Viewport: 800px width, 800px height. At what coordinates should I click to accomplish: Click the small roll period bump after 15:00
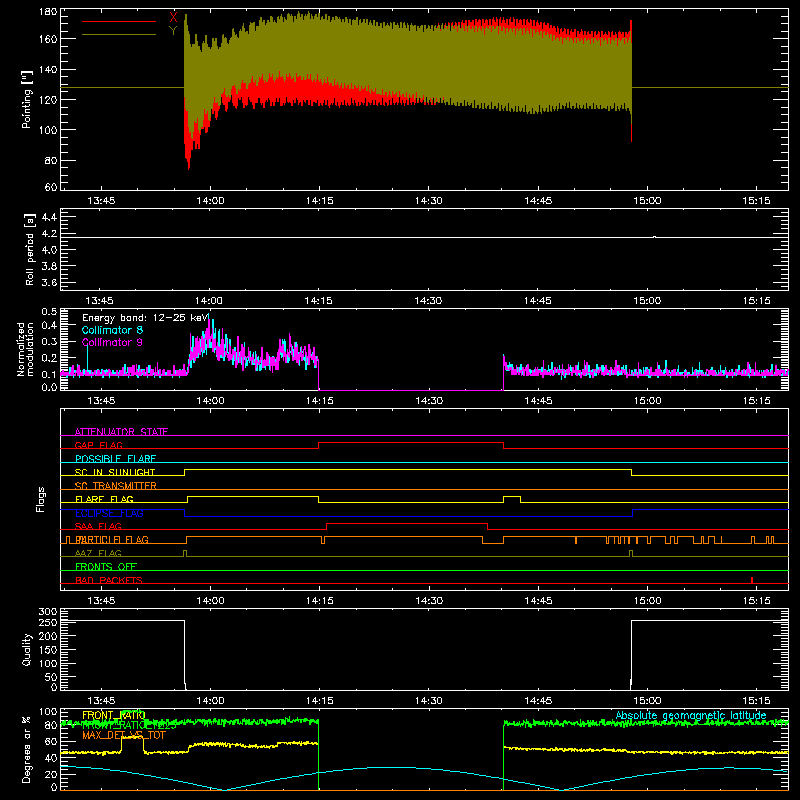pyautogui.click(x=655, y=237)
